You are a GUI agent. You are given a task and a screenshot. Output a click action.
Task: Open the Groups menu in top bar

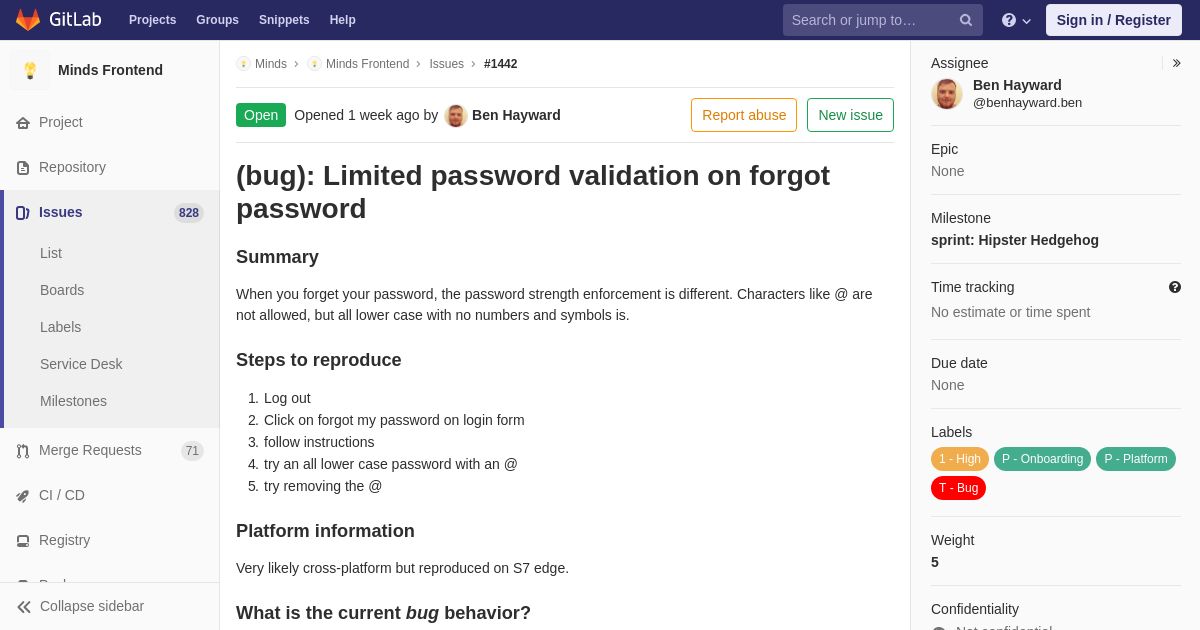(x=217, y=20)
